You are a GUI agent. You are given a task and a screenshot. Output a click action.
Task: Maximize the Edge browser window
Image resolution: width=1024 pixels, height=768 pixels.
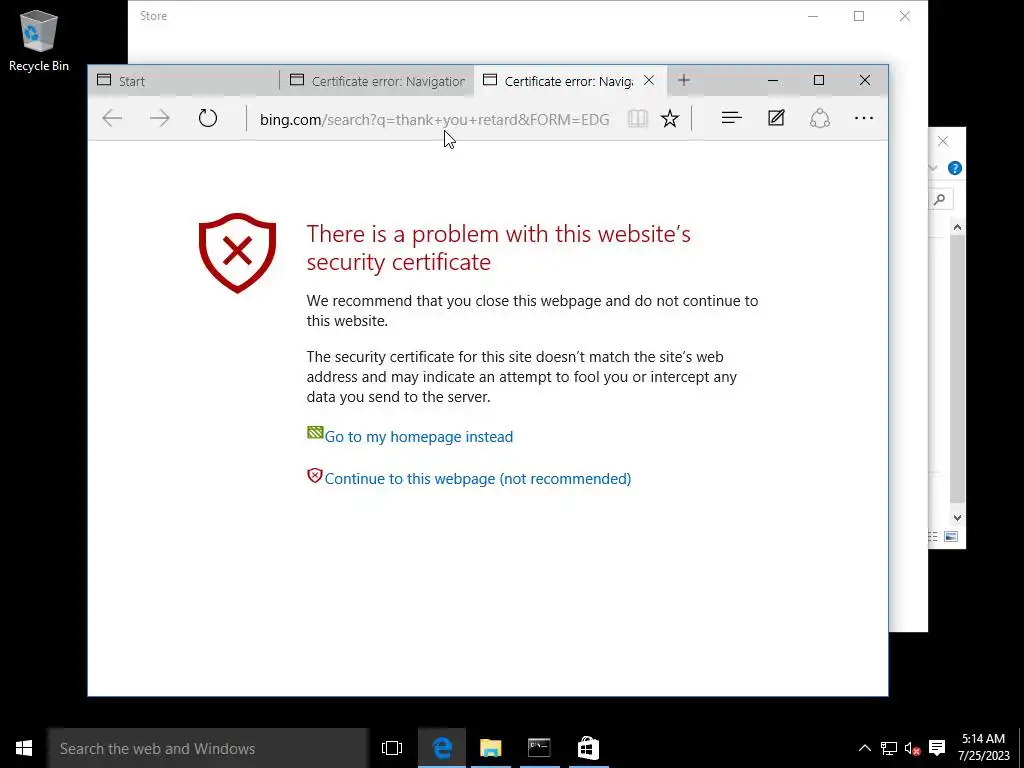819,80
